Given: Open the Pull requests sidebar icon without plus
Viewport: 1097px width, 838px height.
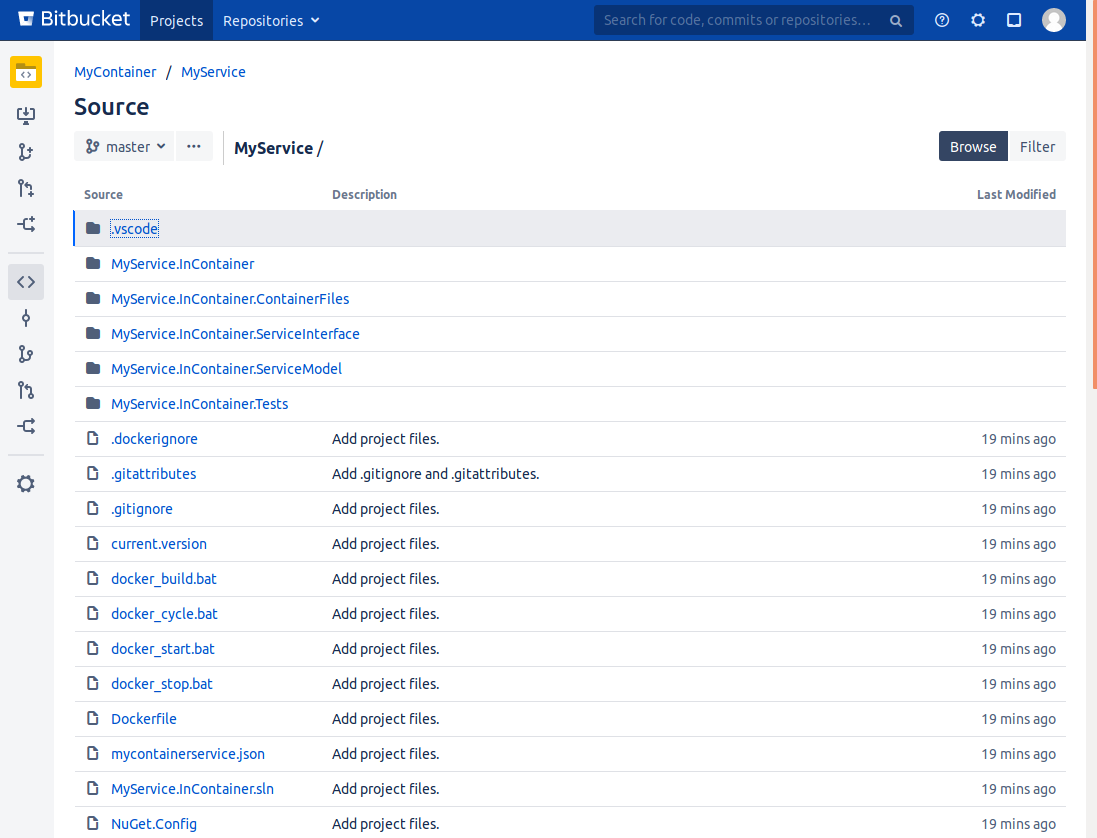Looking at the screenshot, I should 26,390.
